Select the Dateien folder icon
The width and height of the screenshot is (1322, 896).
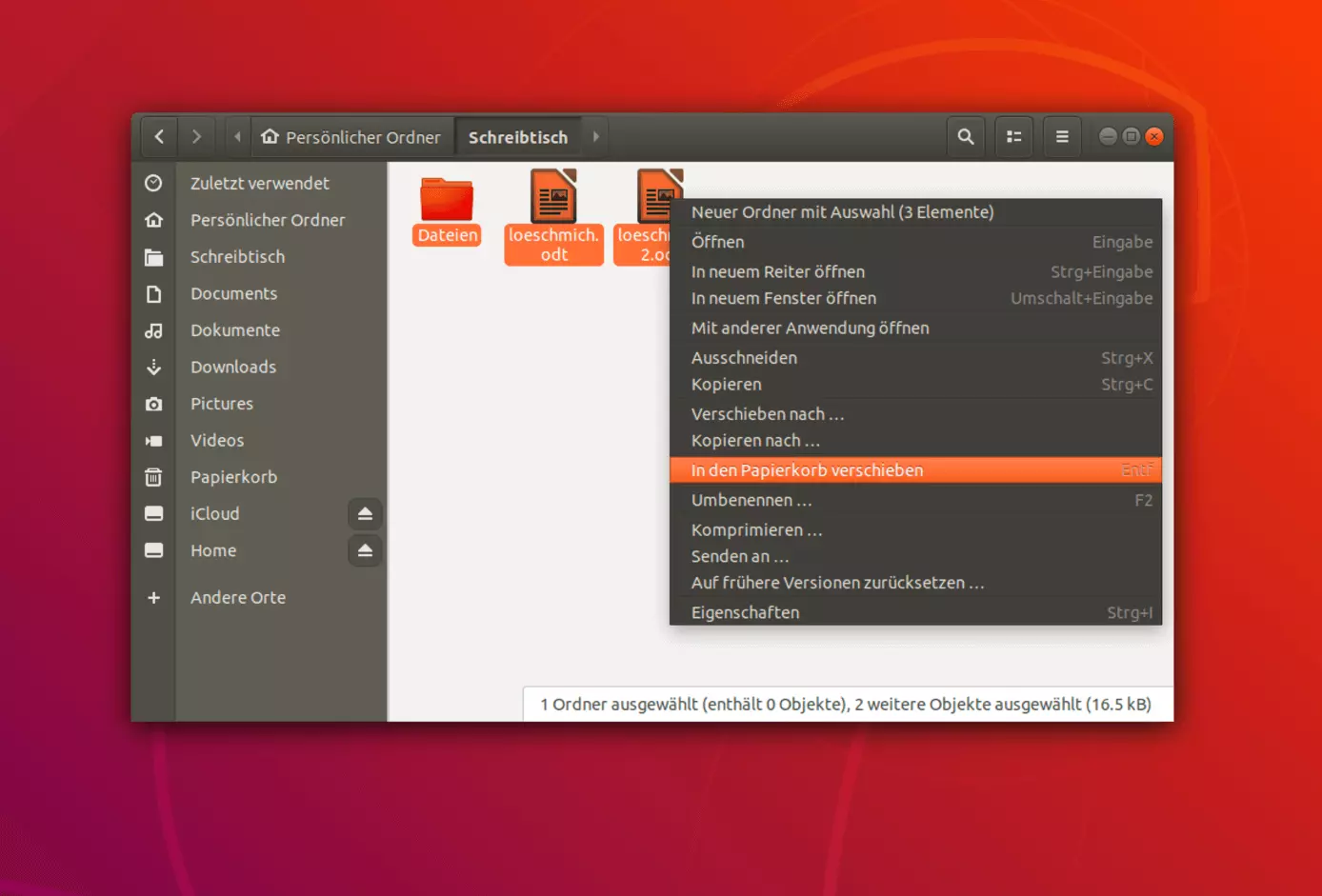click(447, 198)
